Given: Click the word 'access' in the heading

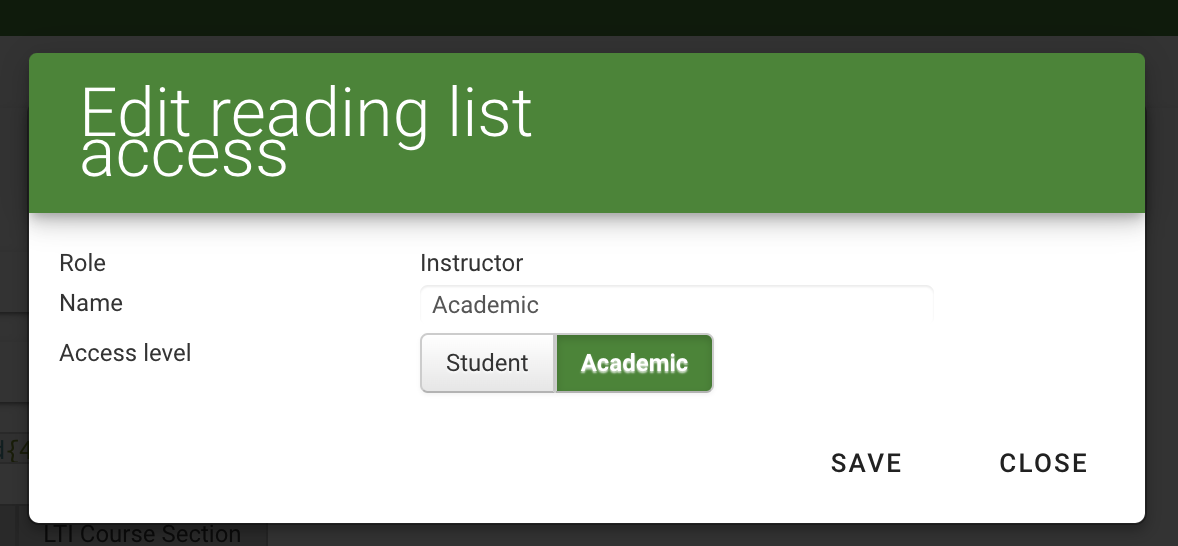Looking at the screenshot, I should 184,157.
